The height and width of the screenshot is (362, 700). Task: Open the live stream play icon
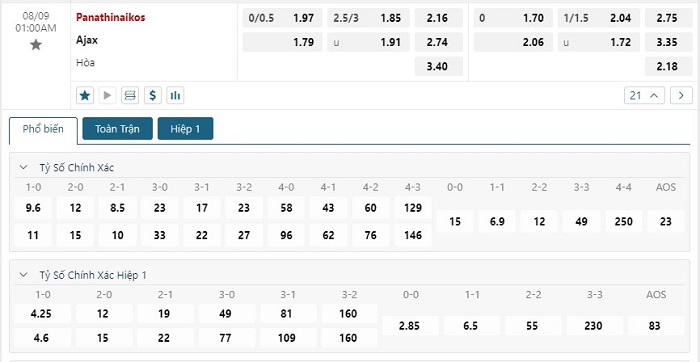(107, 95)
